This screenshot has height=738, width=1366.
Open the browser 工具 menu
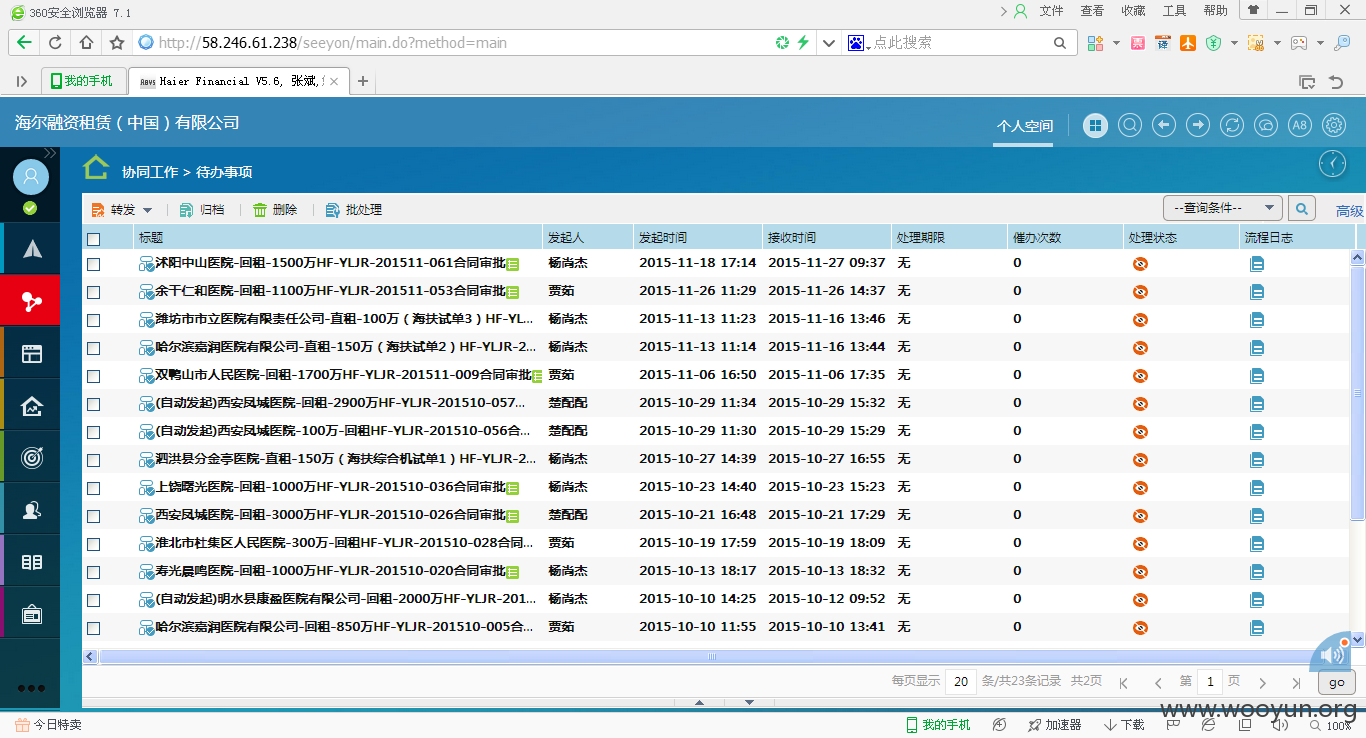1174,11
